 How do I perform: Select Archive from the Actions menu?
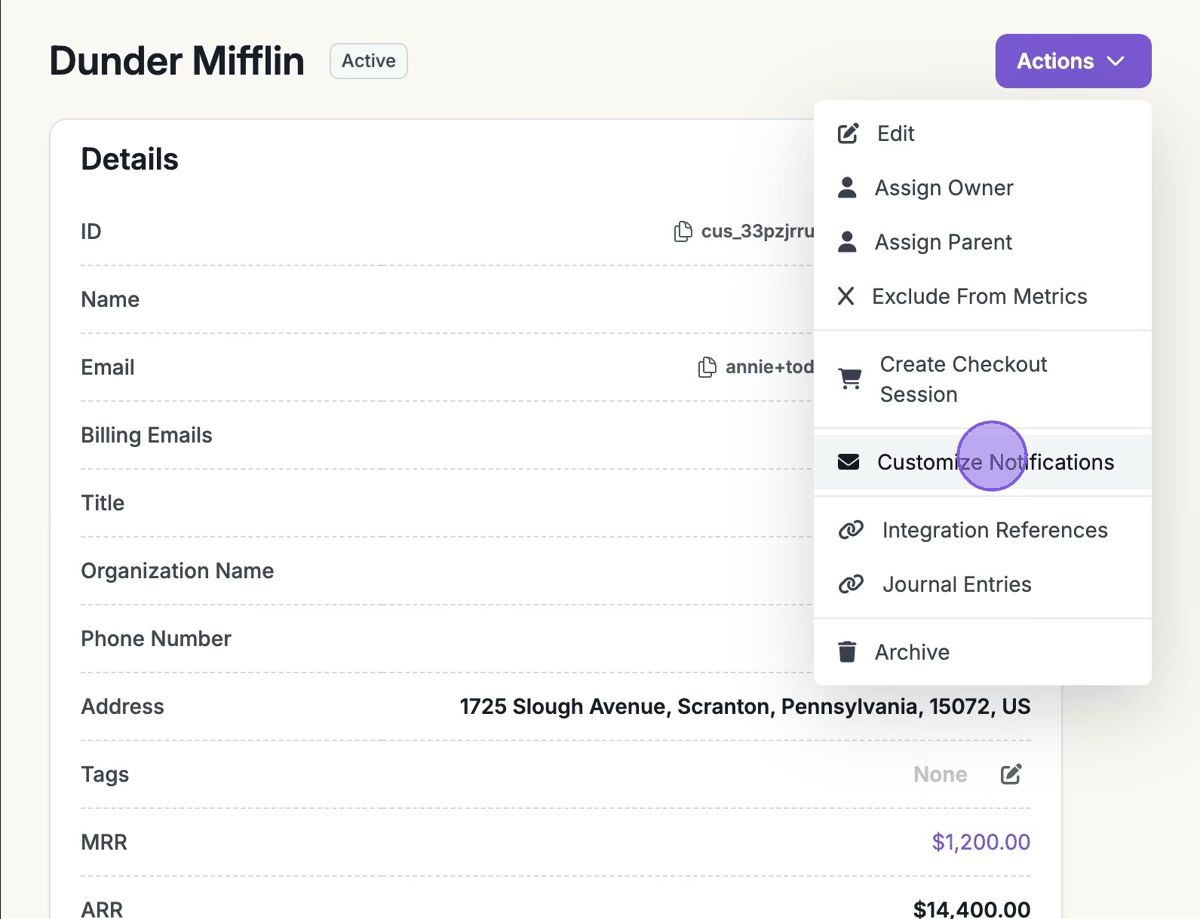pyautogui.click(x=983, y=652)
